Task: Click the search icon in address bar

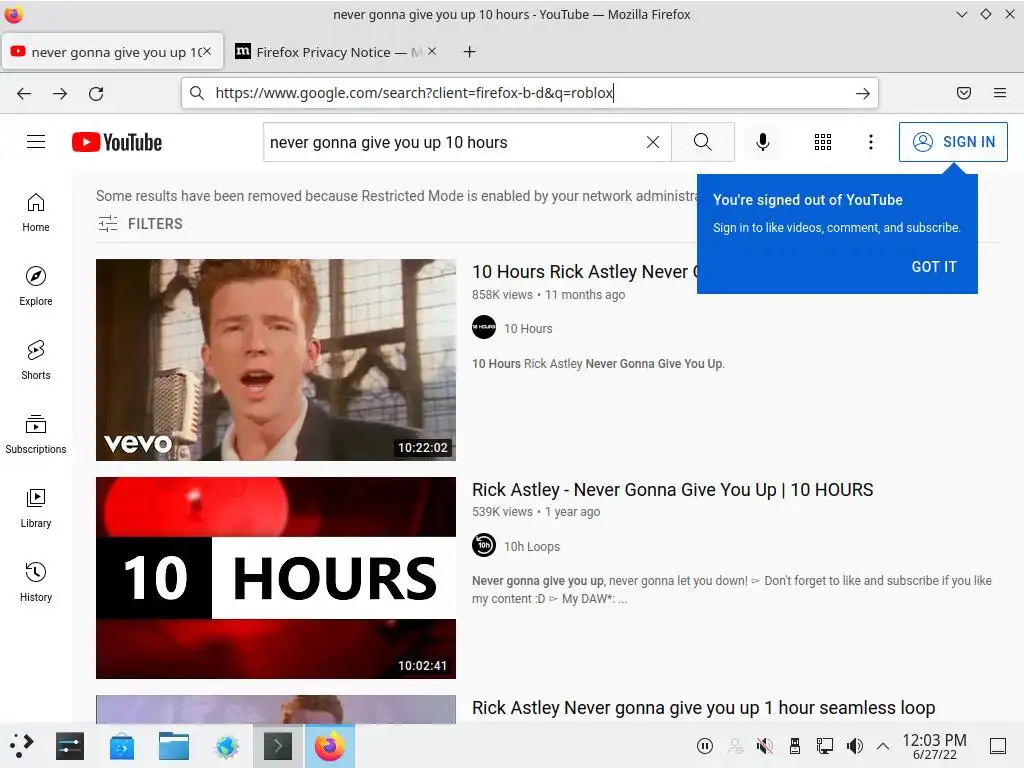Action: coord(197,93)
